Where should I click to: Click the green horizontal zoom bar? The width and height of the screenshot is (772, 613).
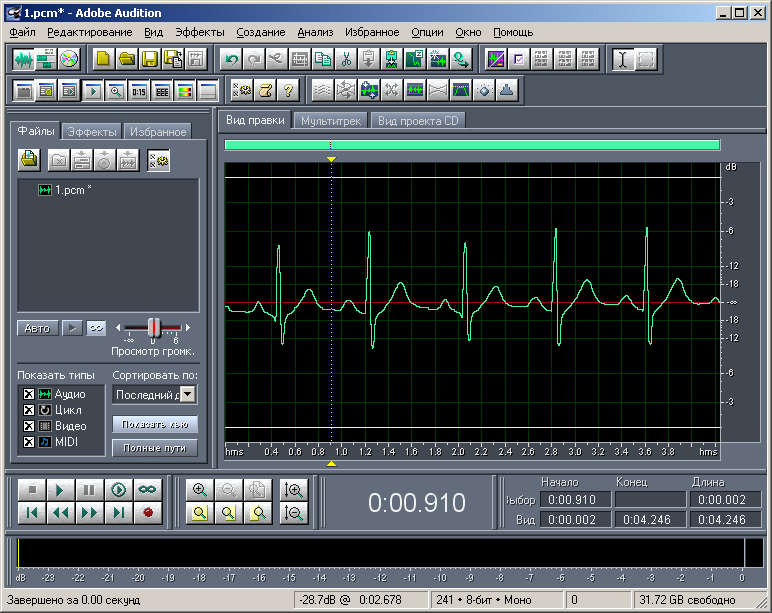[x=472, y=145]
